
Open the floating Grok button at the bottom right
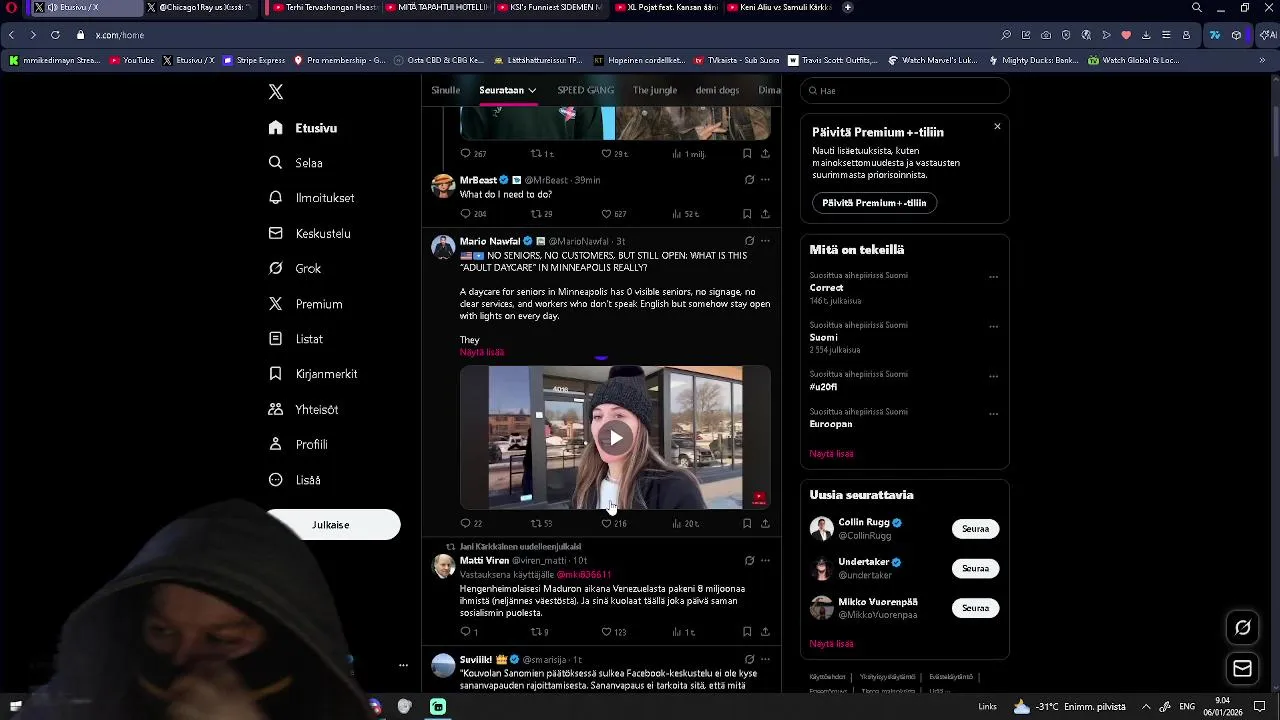click(x=1243, y=628)
